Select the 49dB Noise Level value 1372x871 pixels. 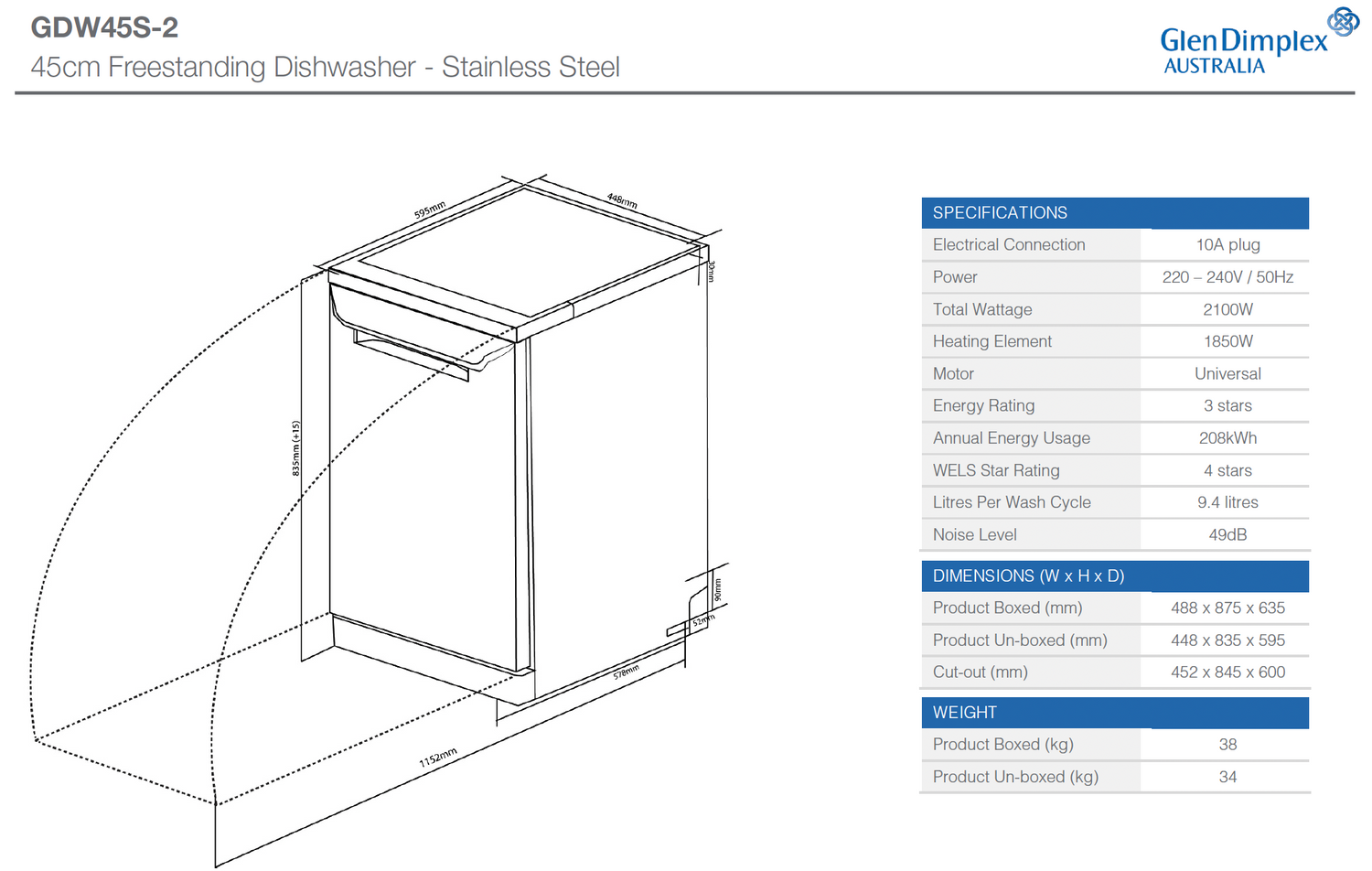pos(1227,534)
